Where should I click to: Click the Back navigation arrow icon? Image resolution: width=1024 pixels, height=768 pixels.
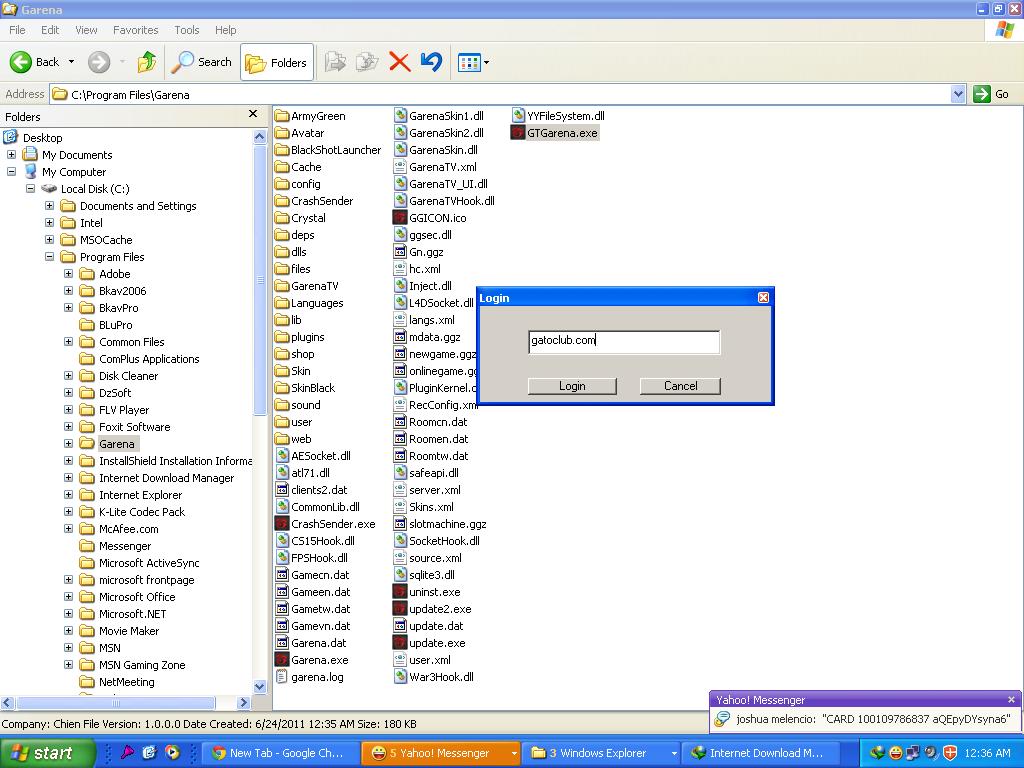(21, 62)
